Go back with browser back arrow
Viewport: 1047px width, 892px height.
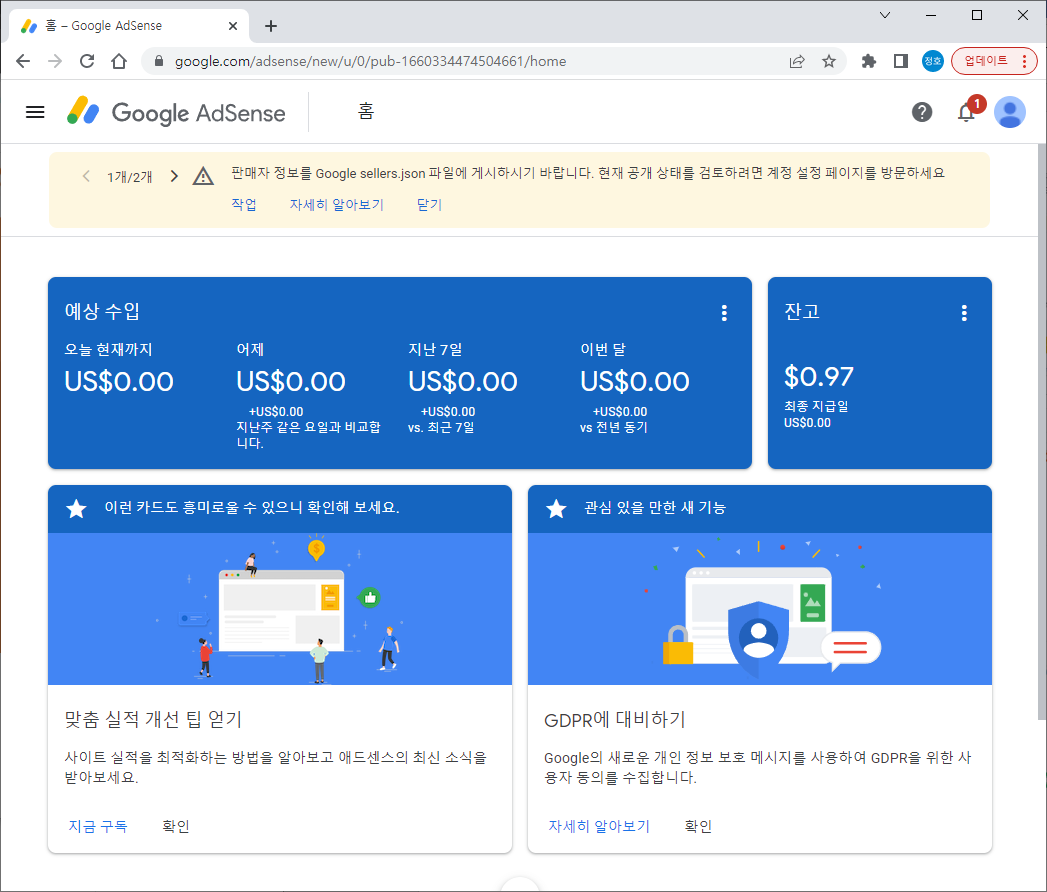(23, 61)
